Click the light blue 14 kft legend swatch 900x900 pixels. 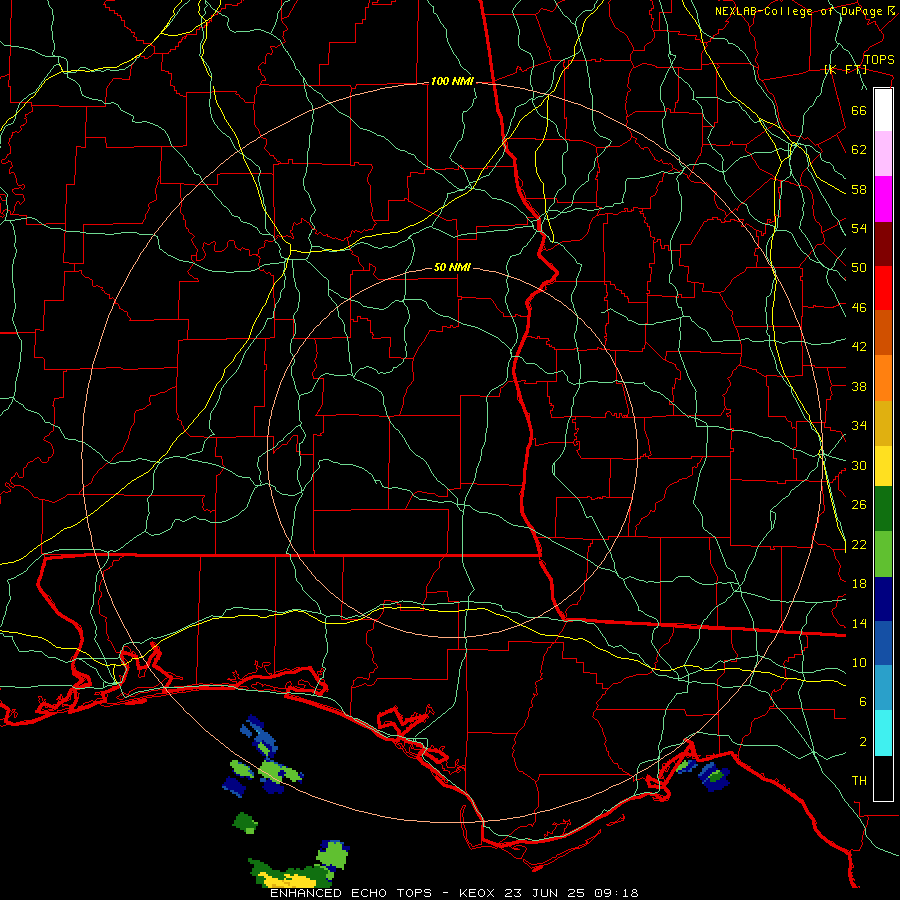click(883, 687)
